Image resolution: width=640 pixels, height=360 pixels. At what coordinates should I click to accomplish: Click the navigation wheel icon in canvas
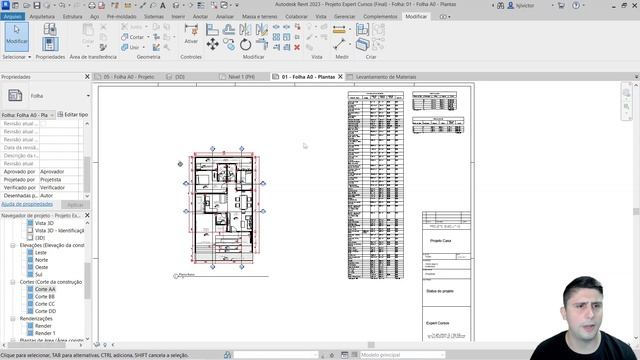tap(626, 93)
